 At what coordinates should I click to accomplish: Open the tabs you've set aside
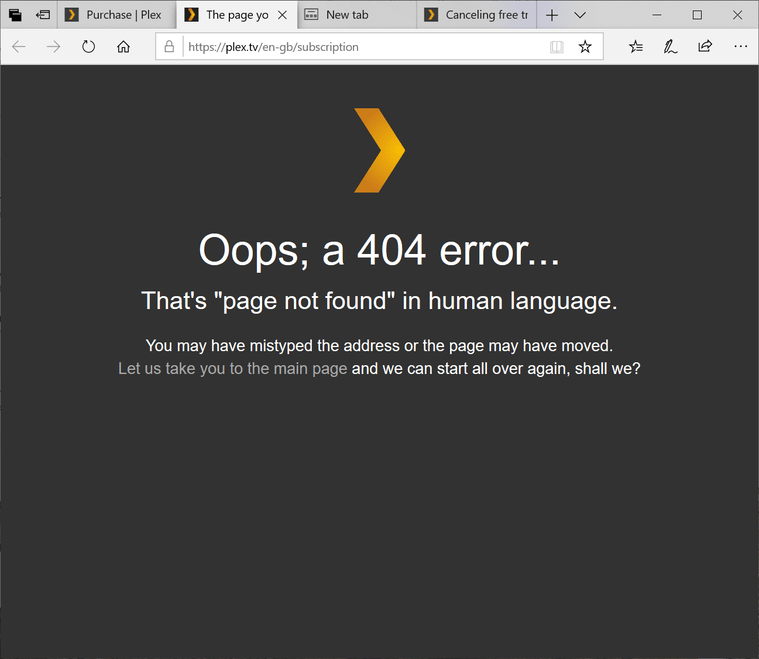pyautogui.click(x=15, y=15)
